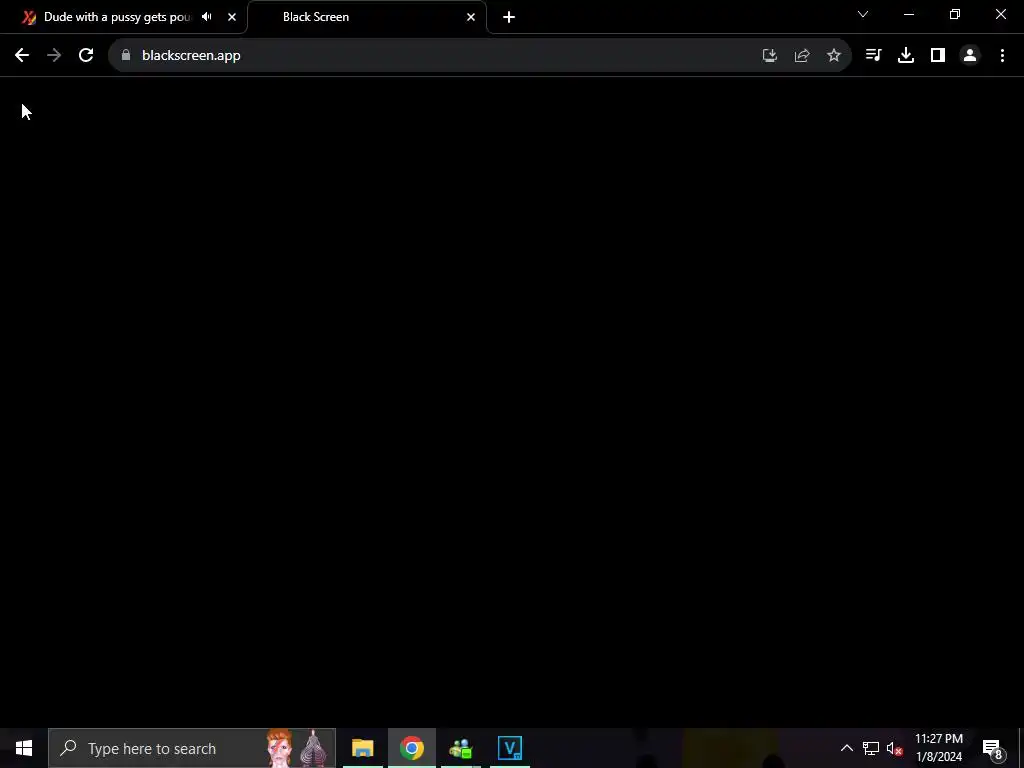The image size is (1024, 768).
Task: Reload the blackscreen.app page
Action: 86,56
